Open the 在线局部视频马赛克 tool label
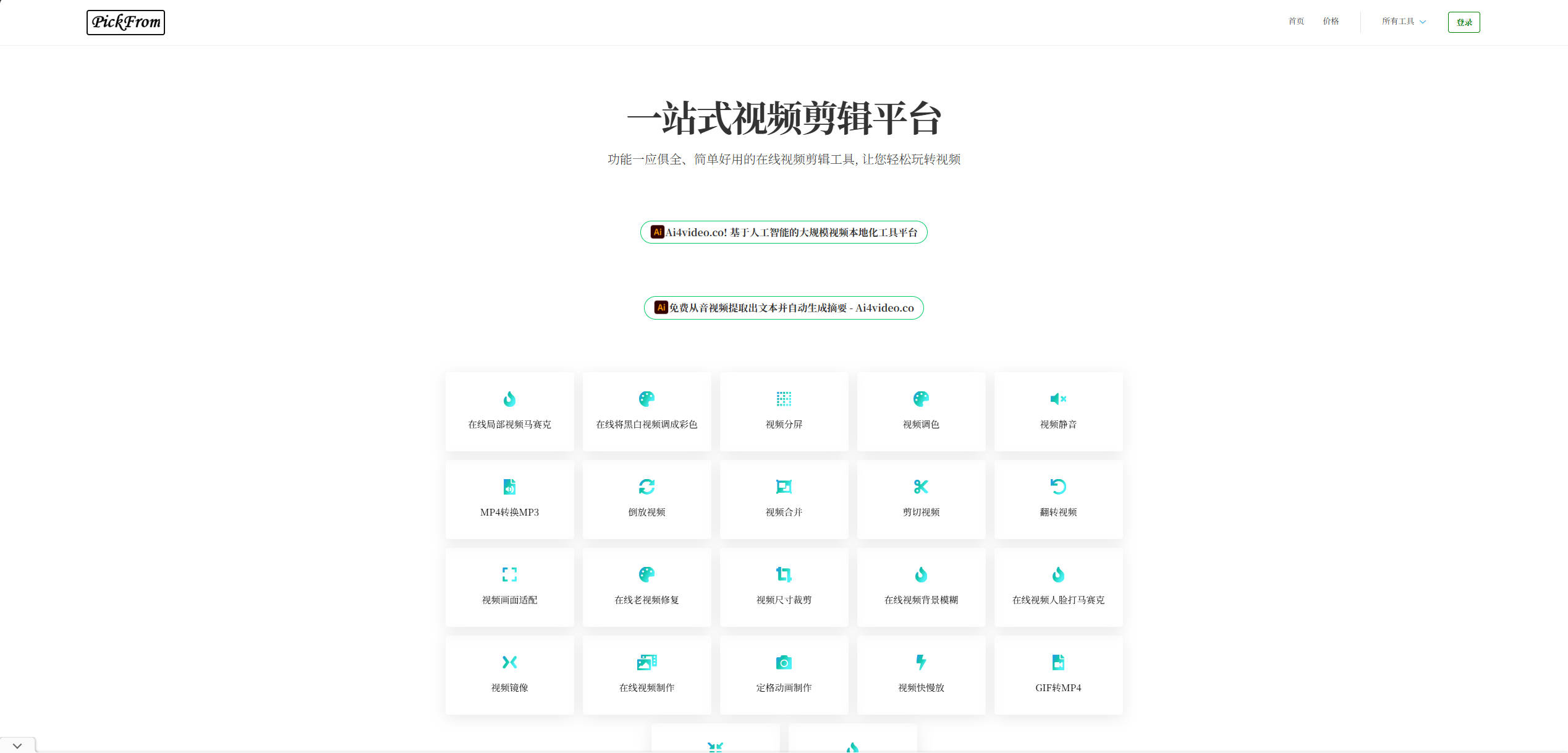 (x=509, y=425)
